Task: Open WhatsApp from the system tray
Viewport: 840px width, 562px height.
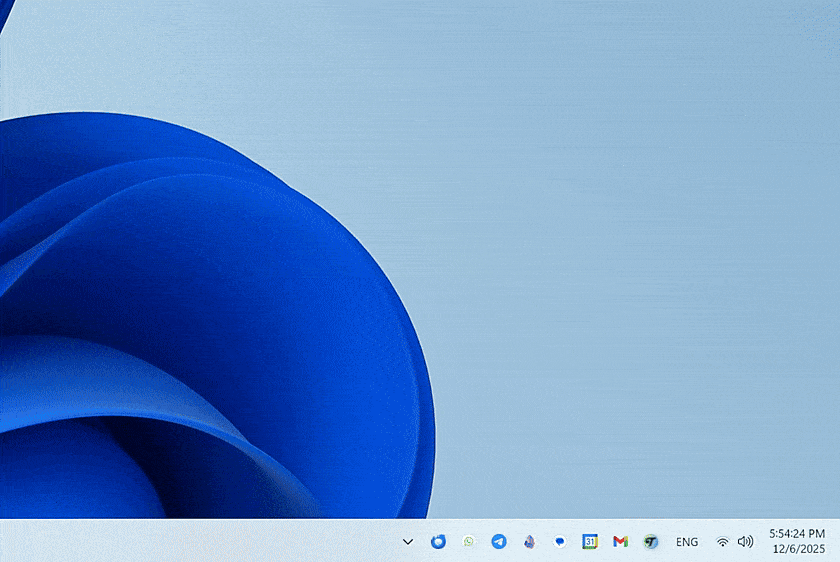Action: coord(469,542)
